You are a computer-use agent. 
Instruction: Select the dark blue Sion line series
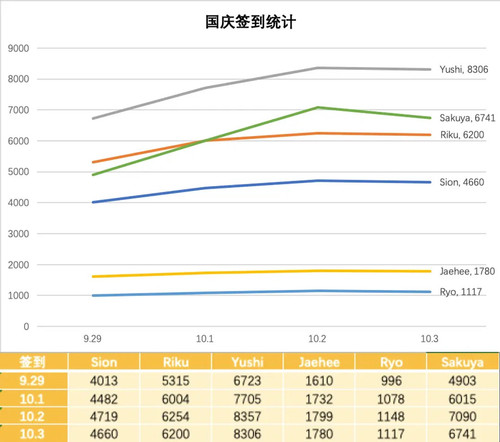coord(261,184)
